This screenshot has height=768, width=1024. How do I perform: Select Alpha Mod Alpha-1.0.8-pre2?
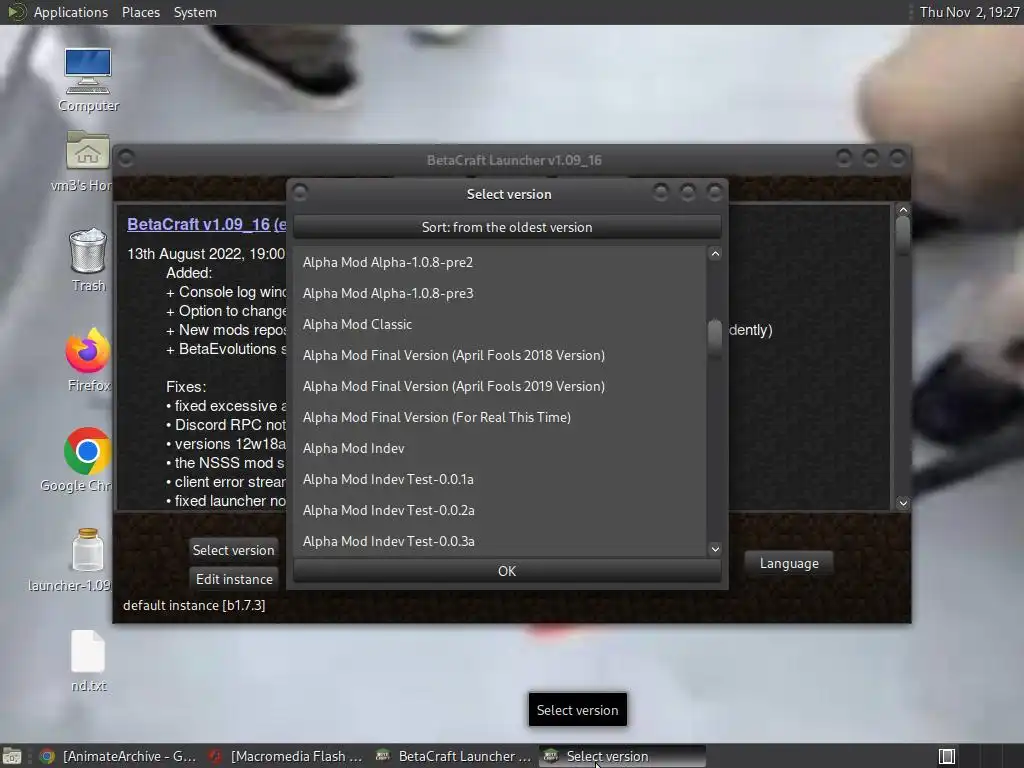[500, 263]
